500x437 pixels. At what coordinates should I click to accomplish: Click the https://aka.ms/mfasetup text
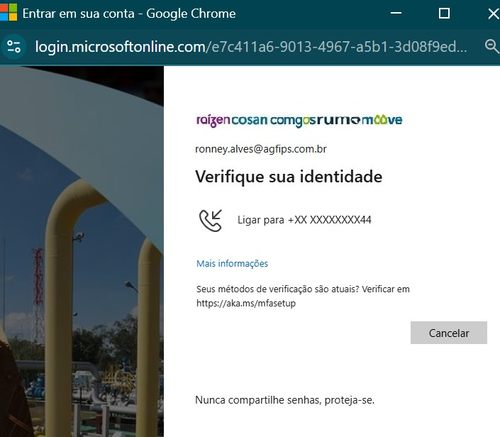click(246, 303)
